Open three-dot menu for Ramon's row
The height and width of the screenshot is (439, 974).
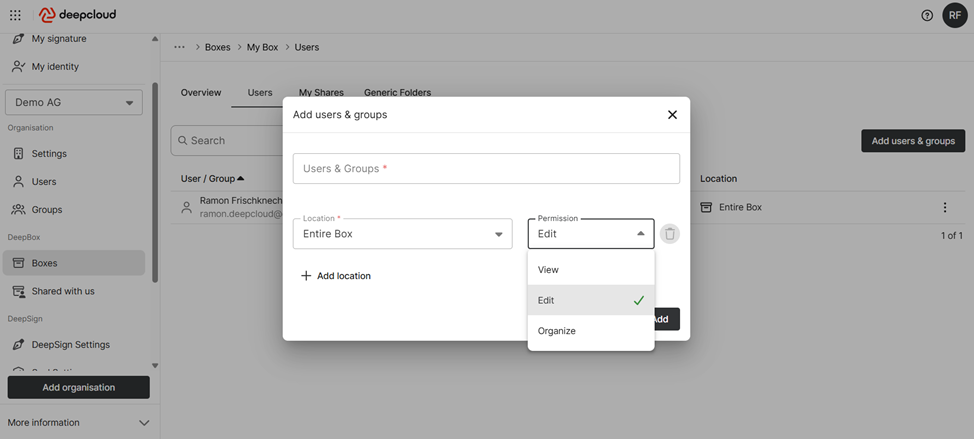(944, 207)
